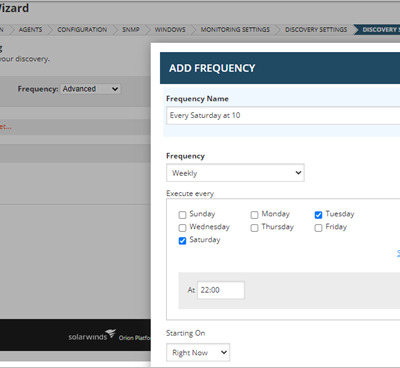The image size is (400, 368).
Task: Click the Frequency: label in the wizard
Action: click(x=38, y=89)
